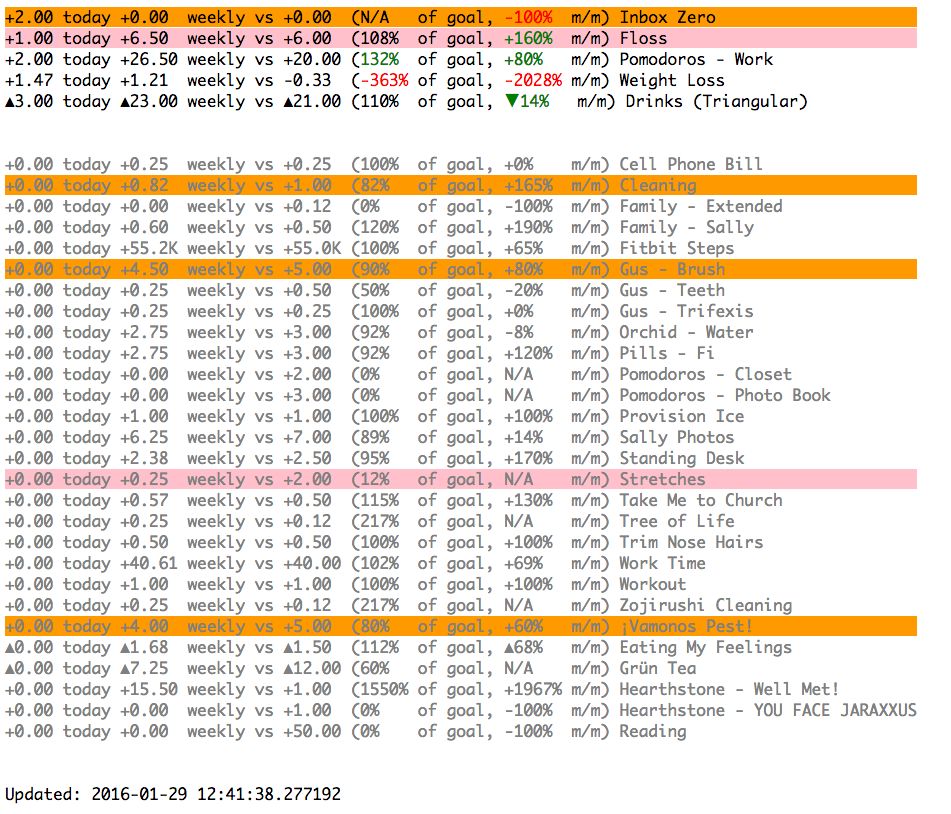The width and height of the screenshot is (951, 814).
Task: Select the Inbox Zero row label
Action: [x=667, y=18]
